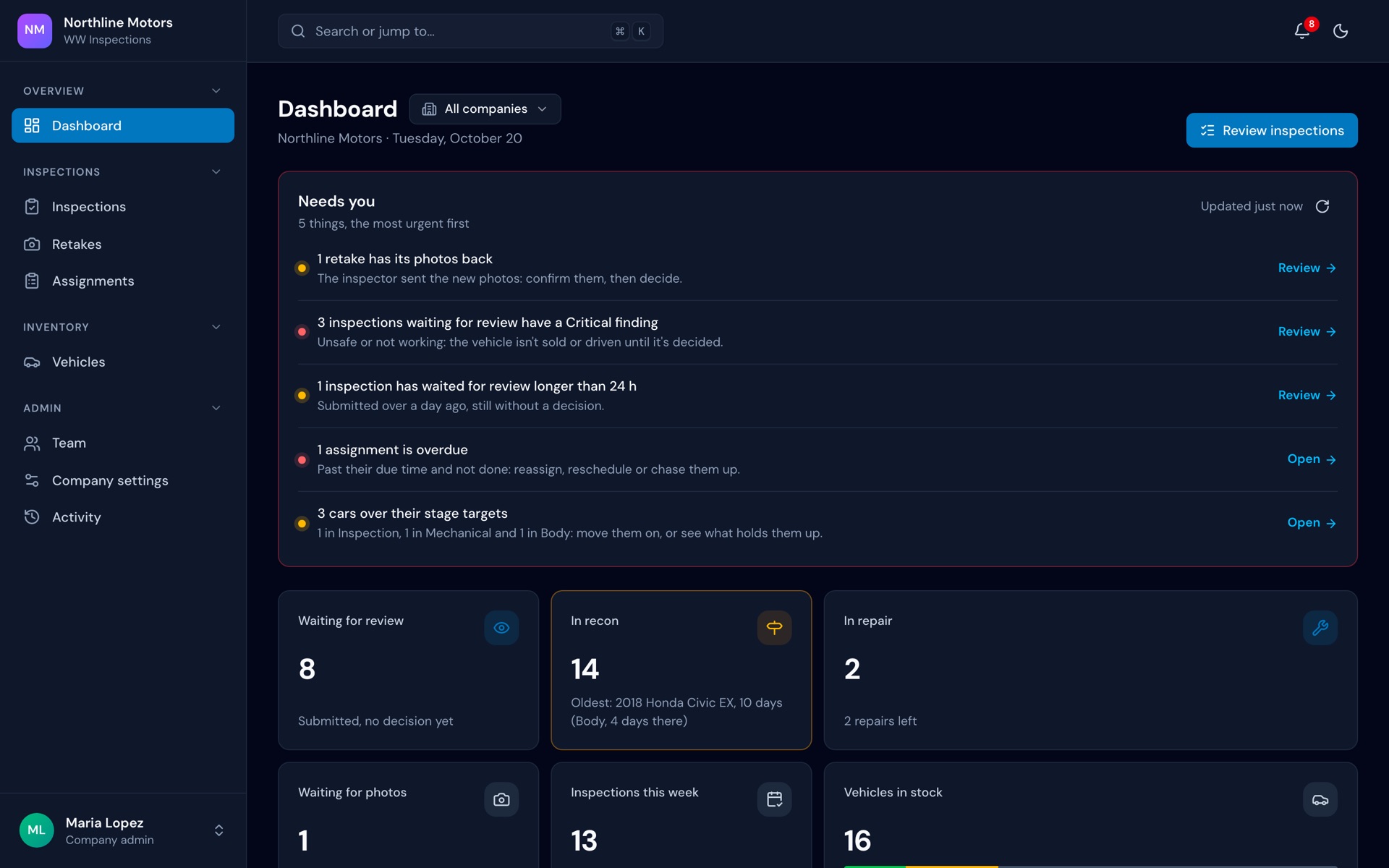Click the camera icon on Waiting for photos card
1389x868 pixels.
[x=501, y=799]
